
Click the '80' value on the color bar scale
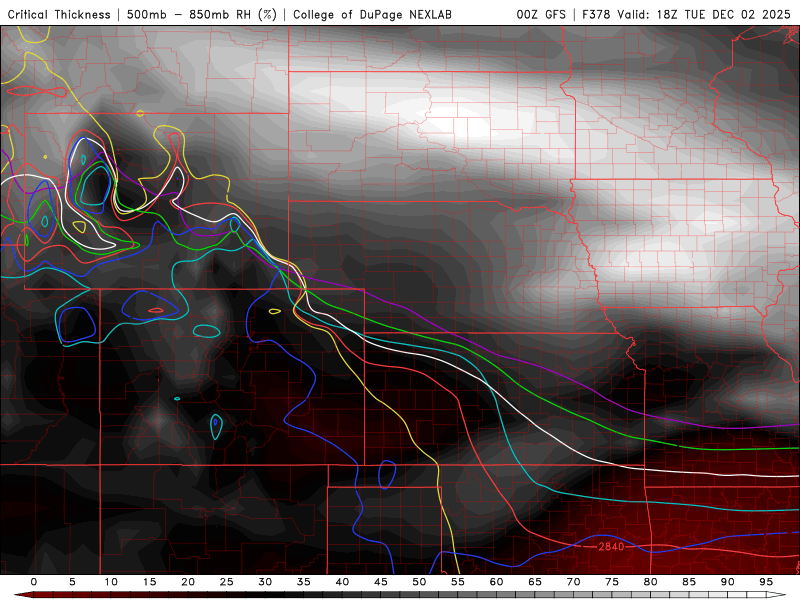pos(650,582)
